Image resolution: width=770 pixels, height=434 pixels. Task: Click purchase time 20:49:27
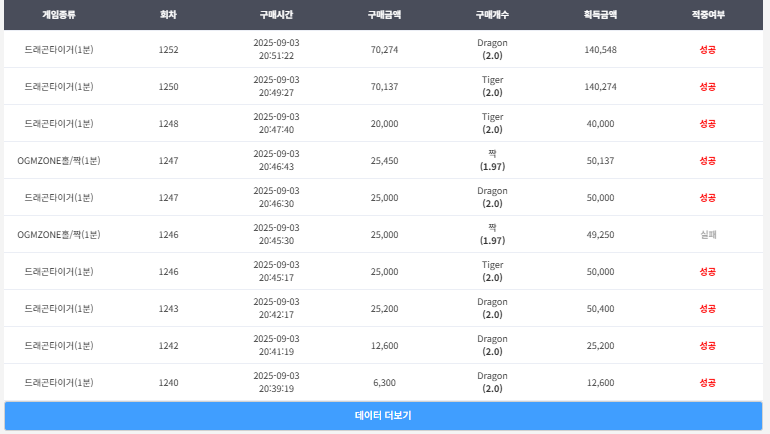point(276,93)
